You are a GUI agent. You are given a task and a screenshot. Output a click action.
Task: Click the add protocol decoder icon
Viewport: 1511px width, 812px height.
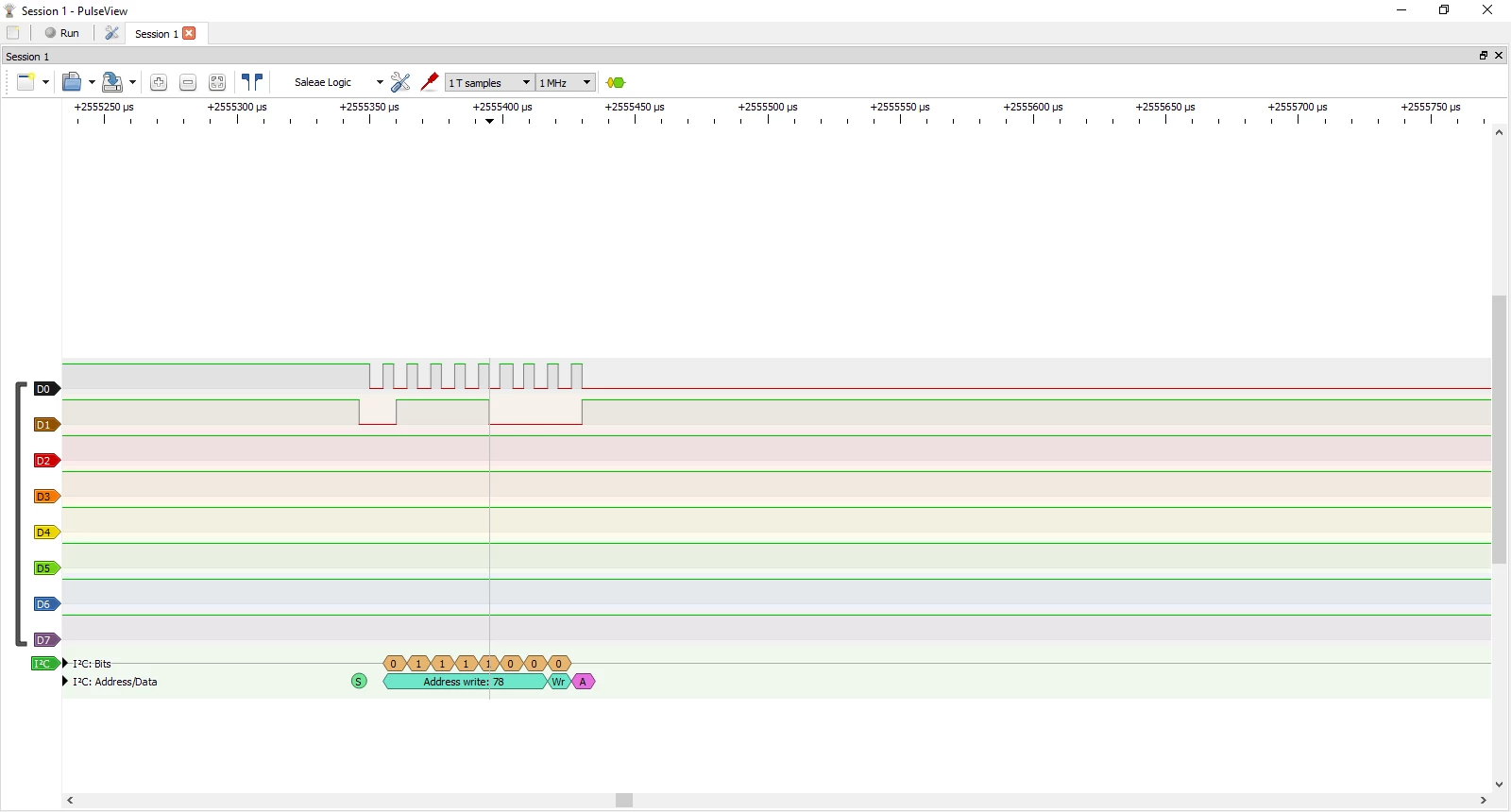point(616,82)
